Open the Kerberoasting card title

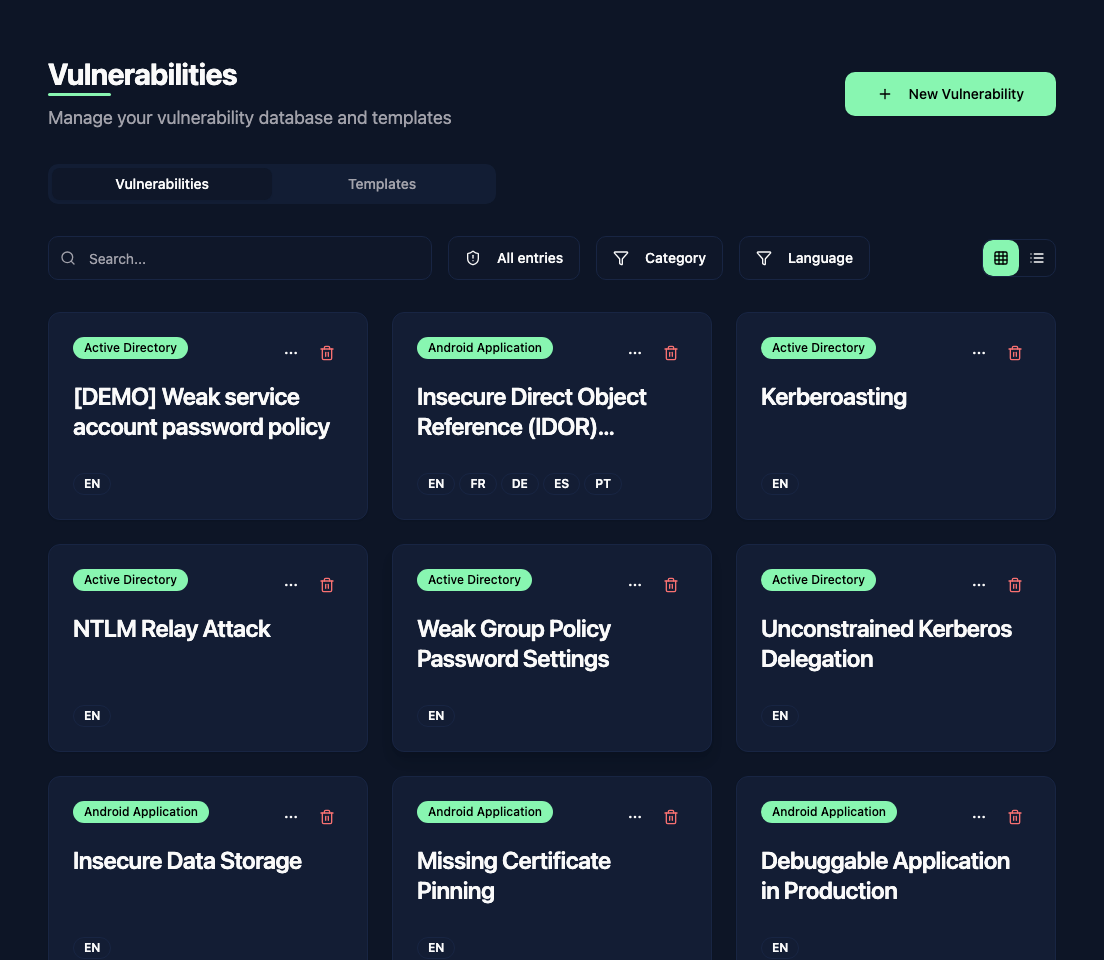pos(834,397)
